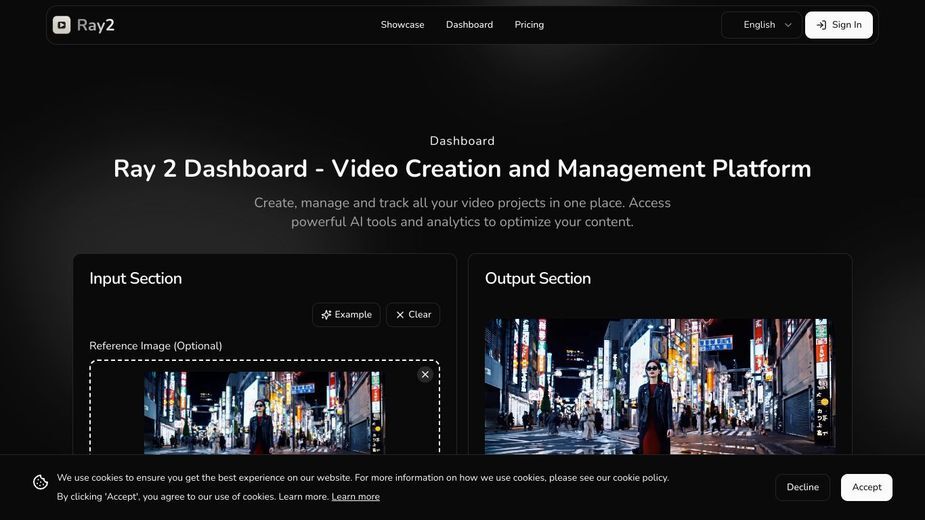Expand the English language chevron

point(788,25)
